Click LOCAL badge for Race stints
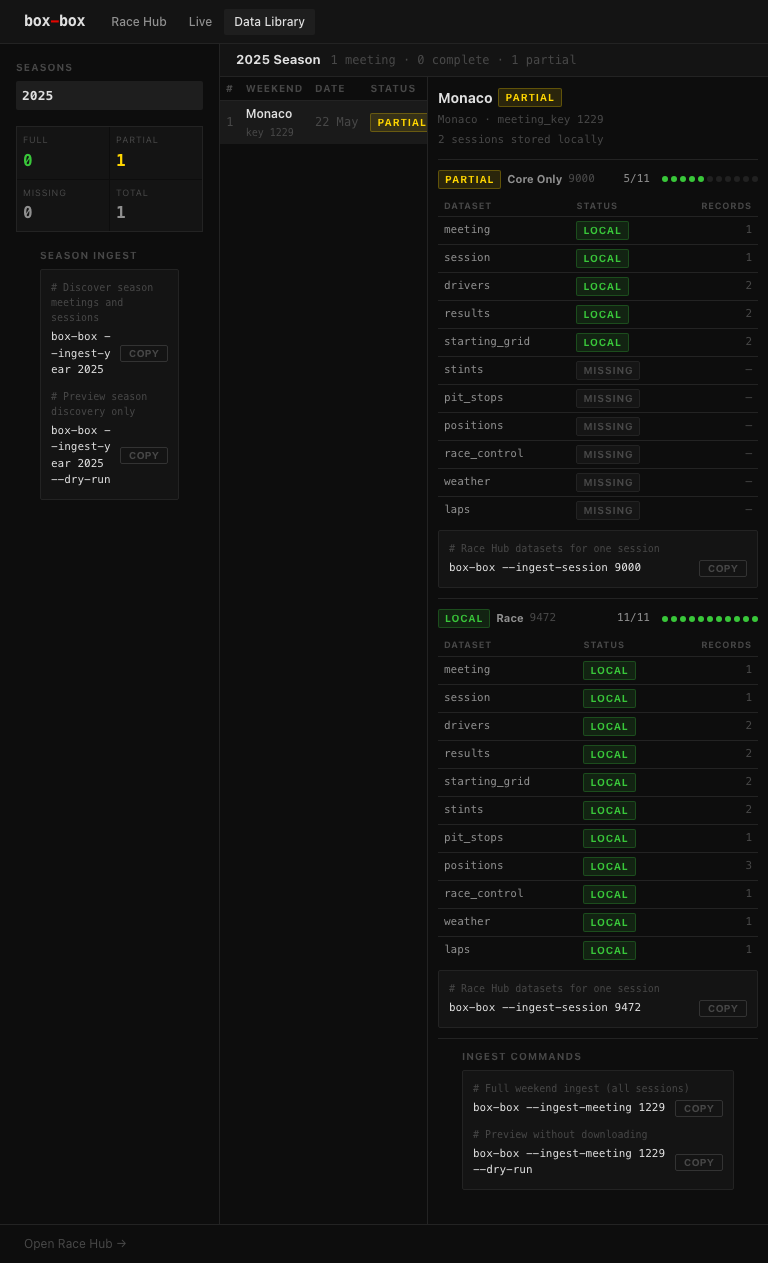The height and width of the screenshot is (1263, 768). (x=609, y=810)
